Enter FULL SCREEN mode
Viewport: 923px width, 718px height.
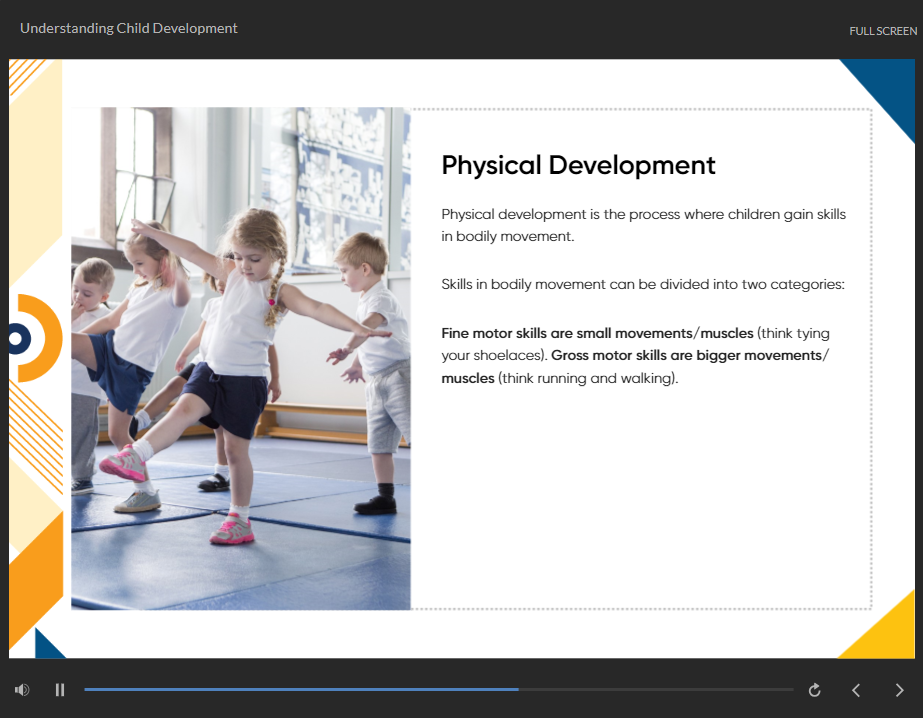click(882, 31)
